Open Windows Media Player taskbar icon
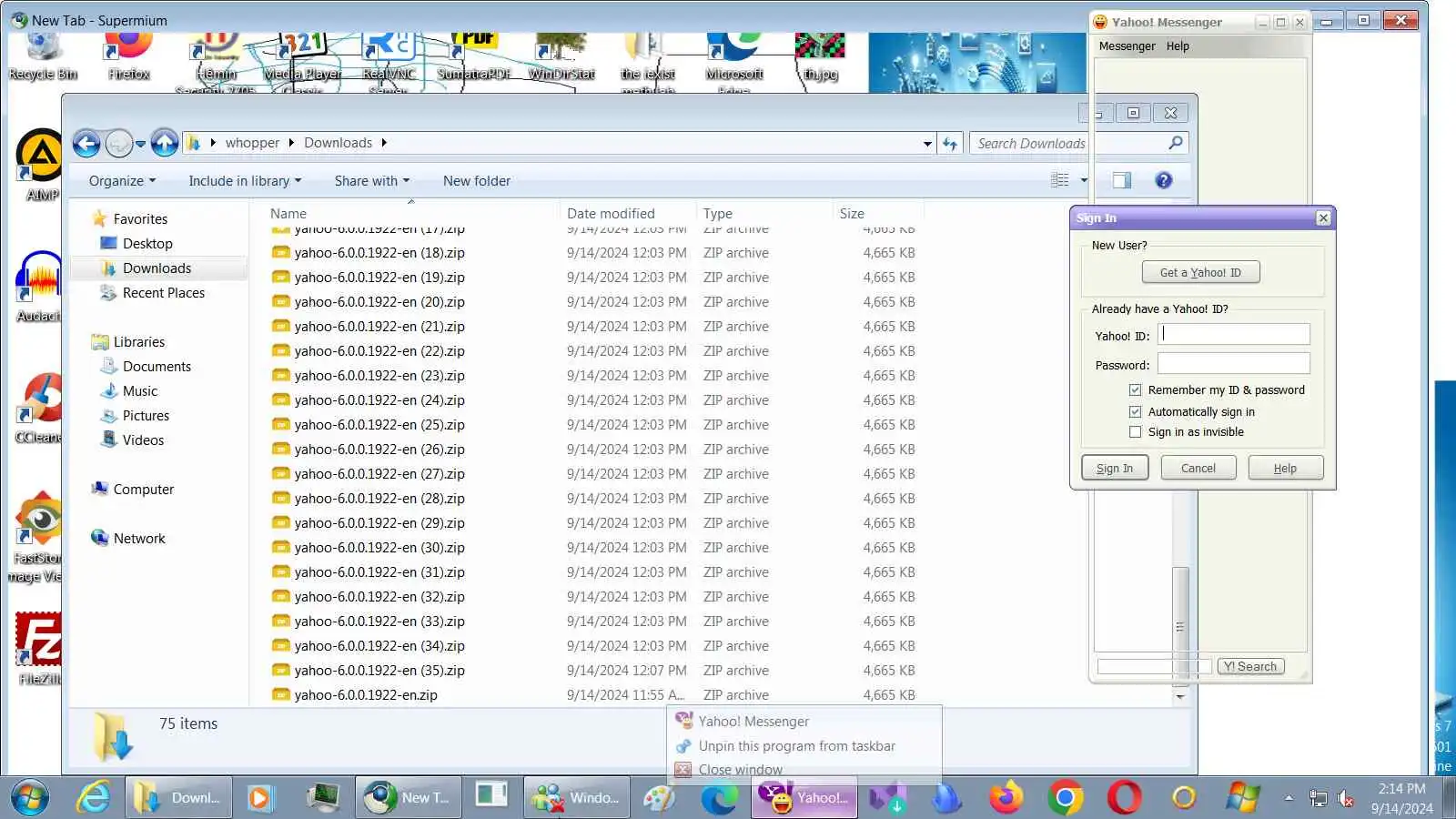 pos(259,798)
